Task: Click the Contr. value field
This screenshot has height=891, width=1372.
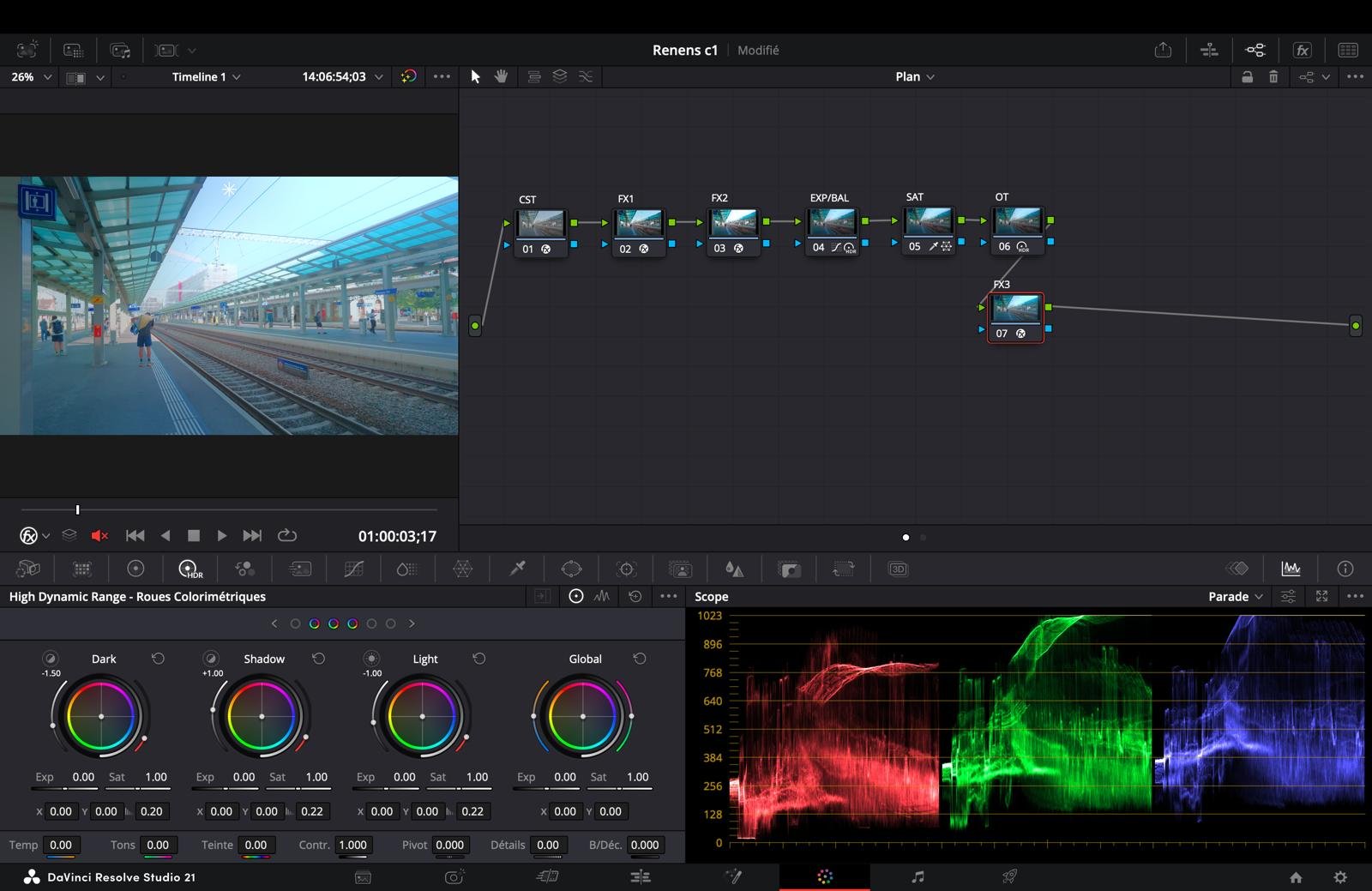Action: [x=353, y=845]
